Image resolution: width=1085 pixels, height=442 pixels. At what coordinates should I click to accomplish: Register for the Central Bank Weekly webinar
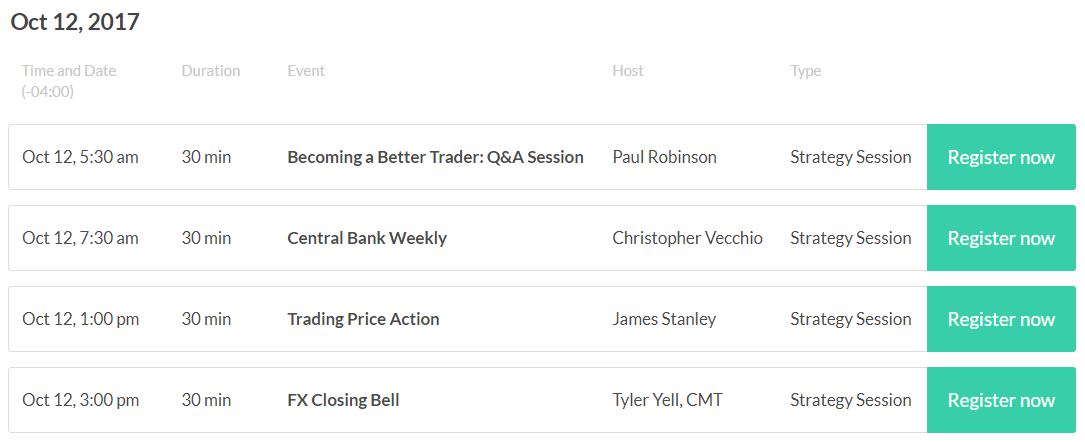click(x=1001, y=238)
